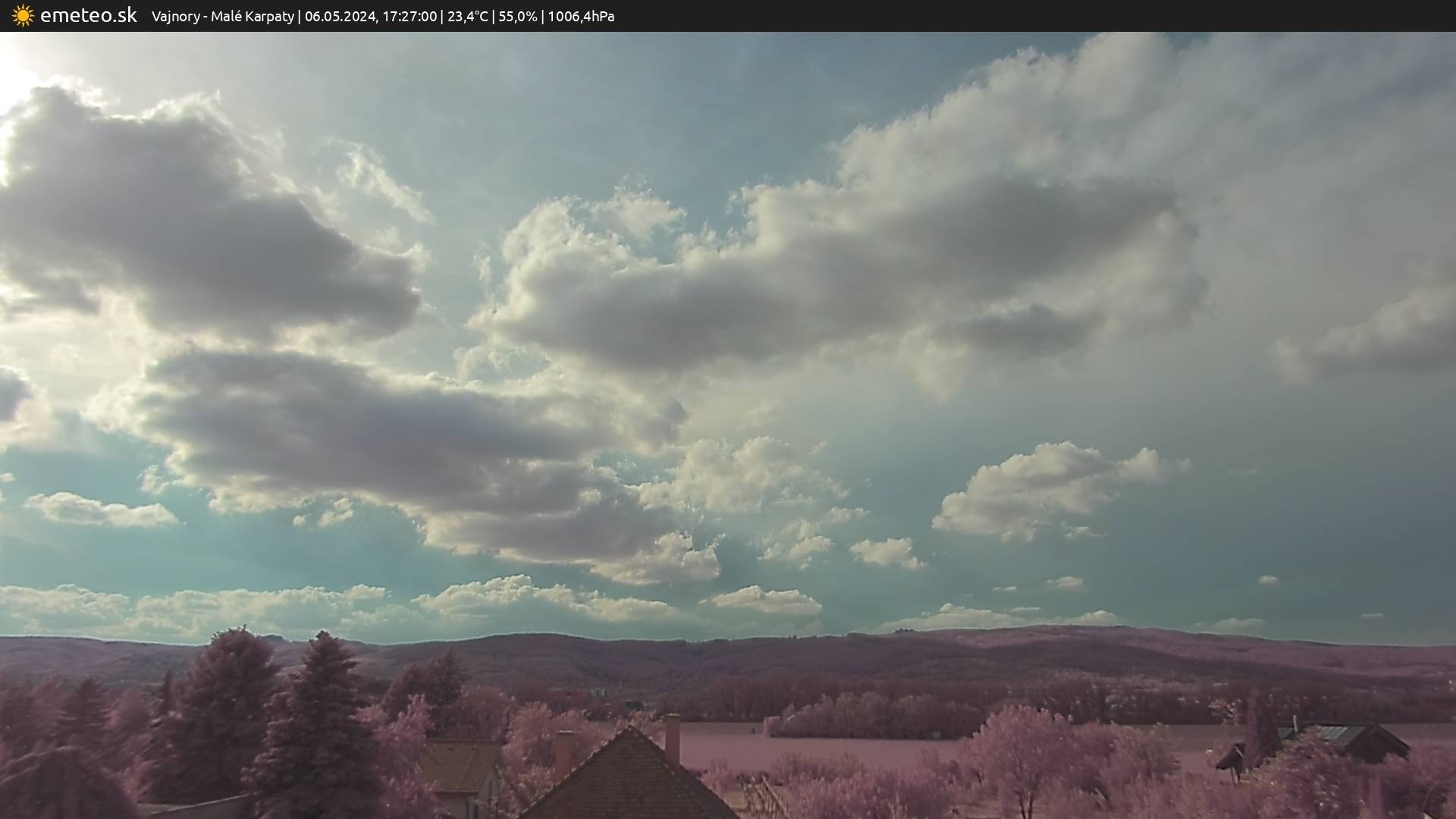Screen dimensions: 1456x819
Task: Click the 55,0% humidity reading
Action: click(x=517, y=17)
